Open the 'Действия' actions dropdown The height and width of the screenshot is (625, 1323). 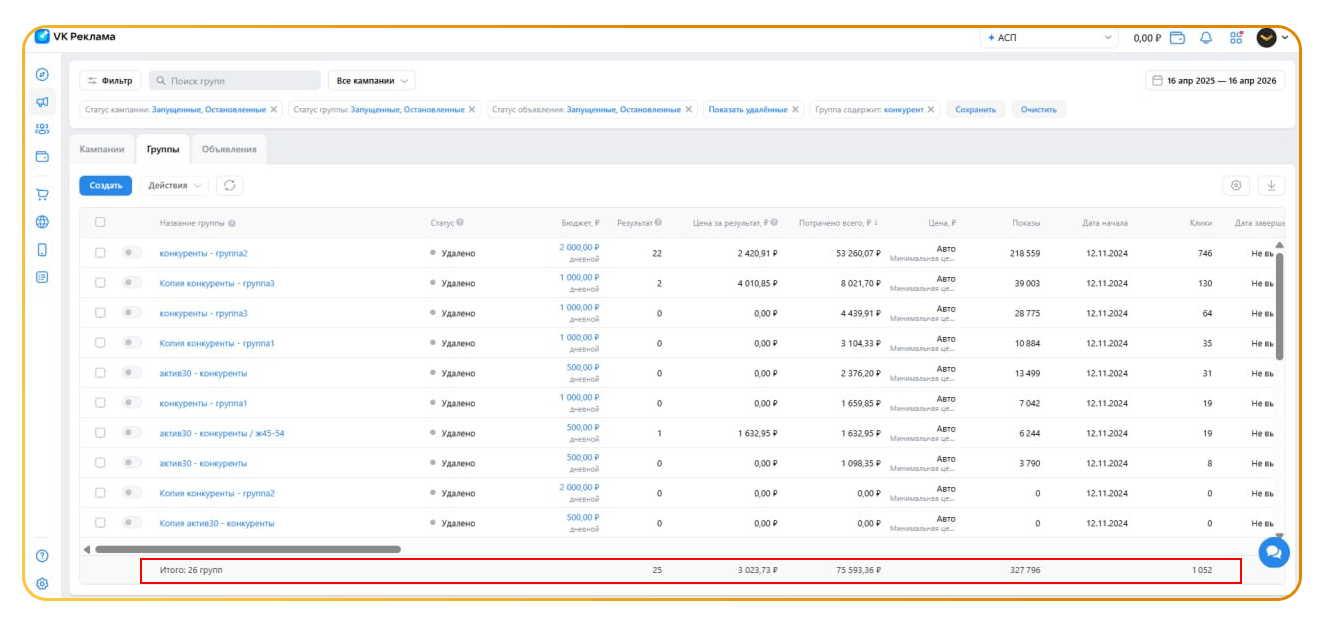174,185
